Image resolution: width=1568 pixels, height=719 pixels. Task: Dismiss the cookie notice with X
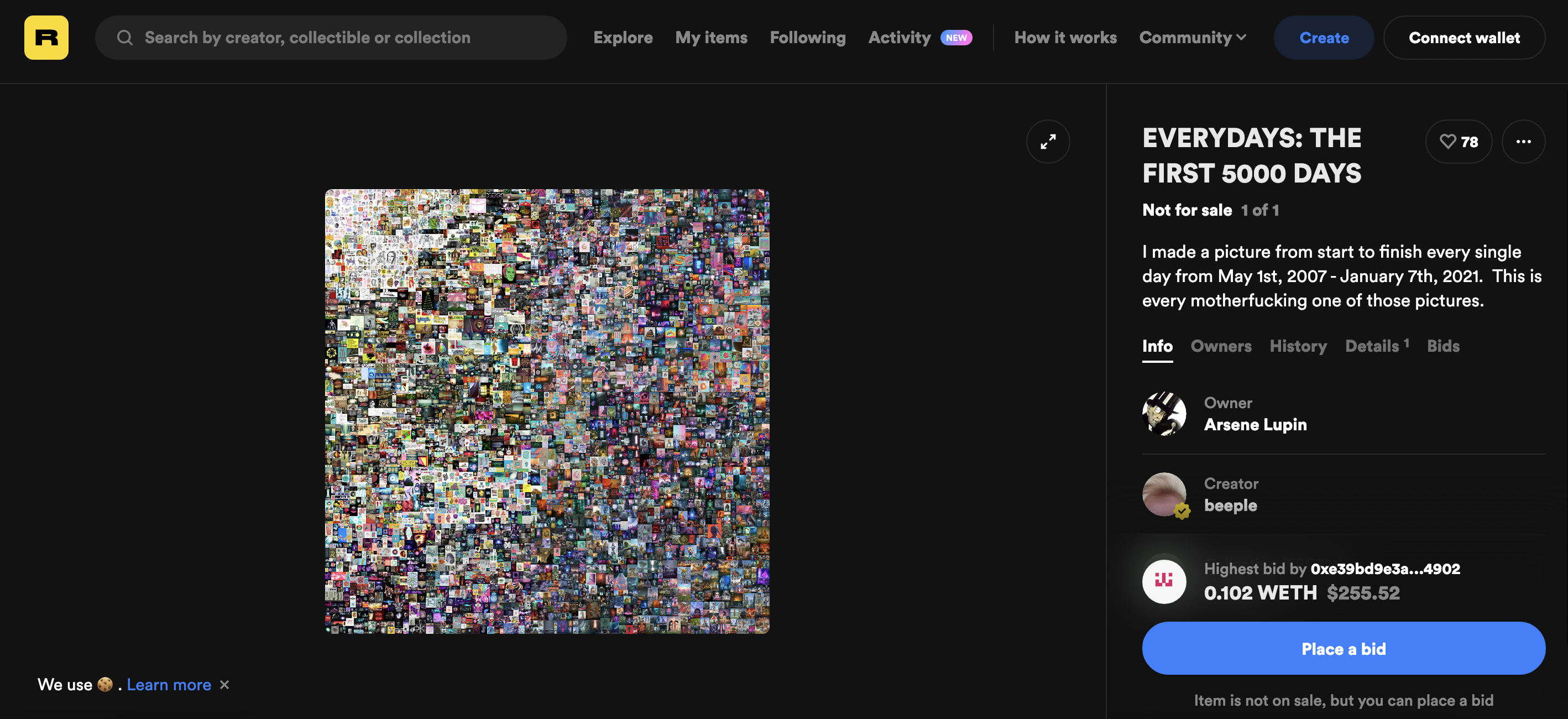tap(224, 685)
